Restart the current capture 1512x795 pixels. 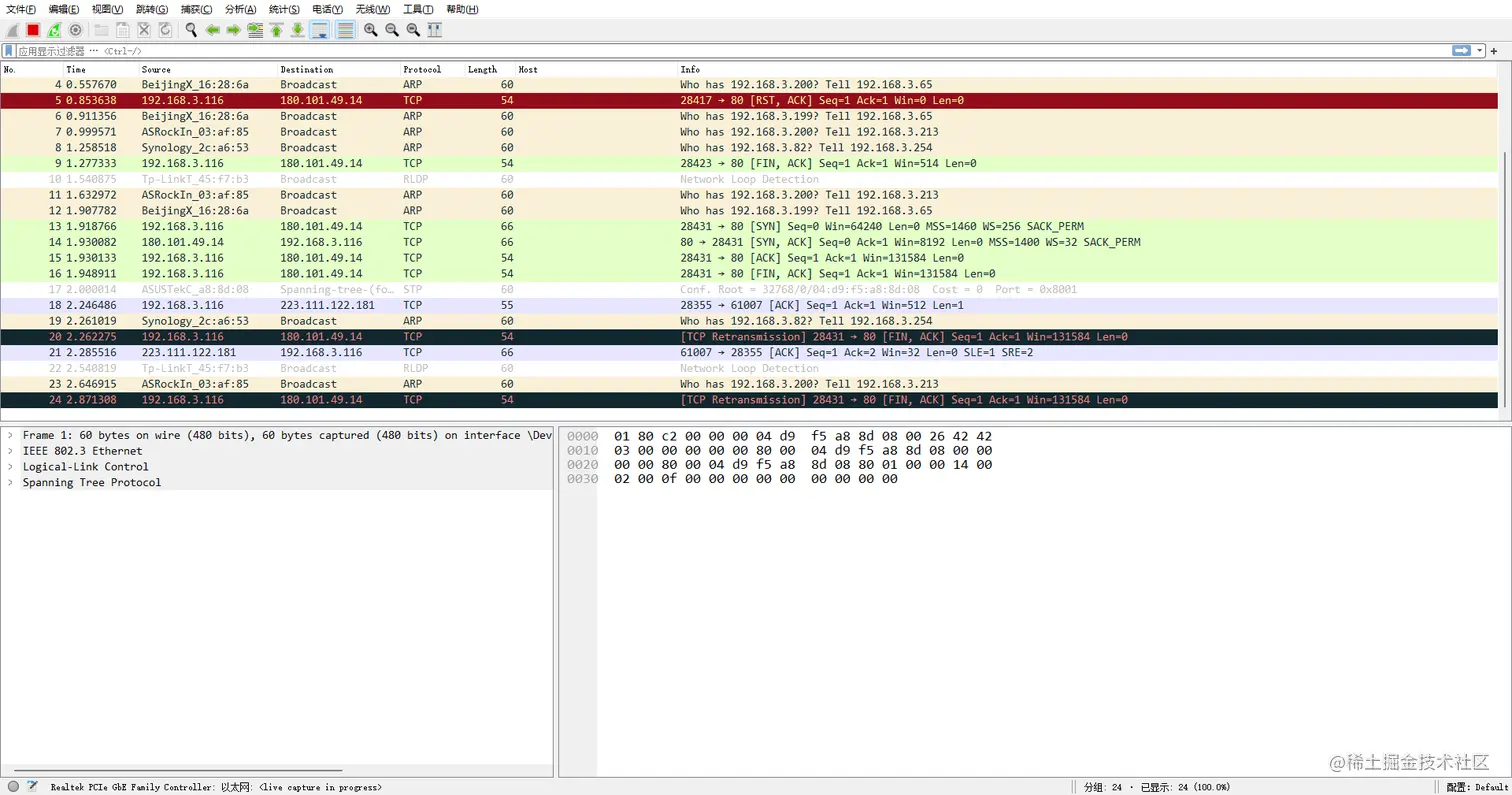tap(54, 30)
